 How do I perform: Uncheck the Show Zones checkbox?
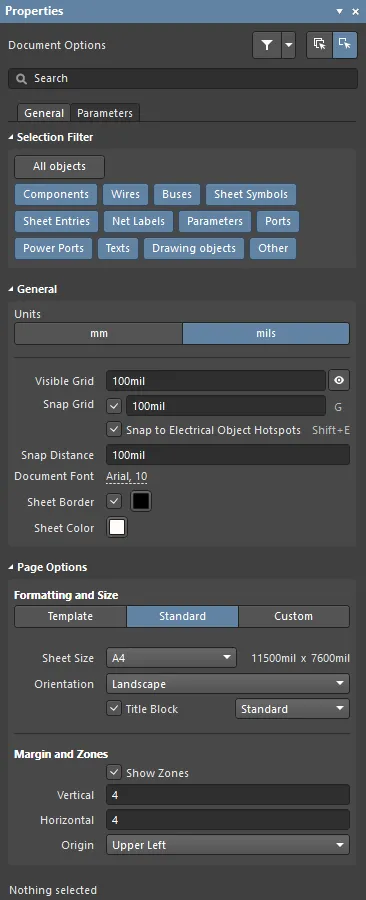(x=114, y=773)
